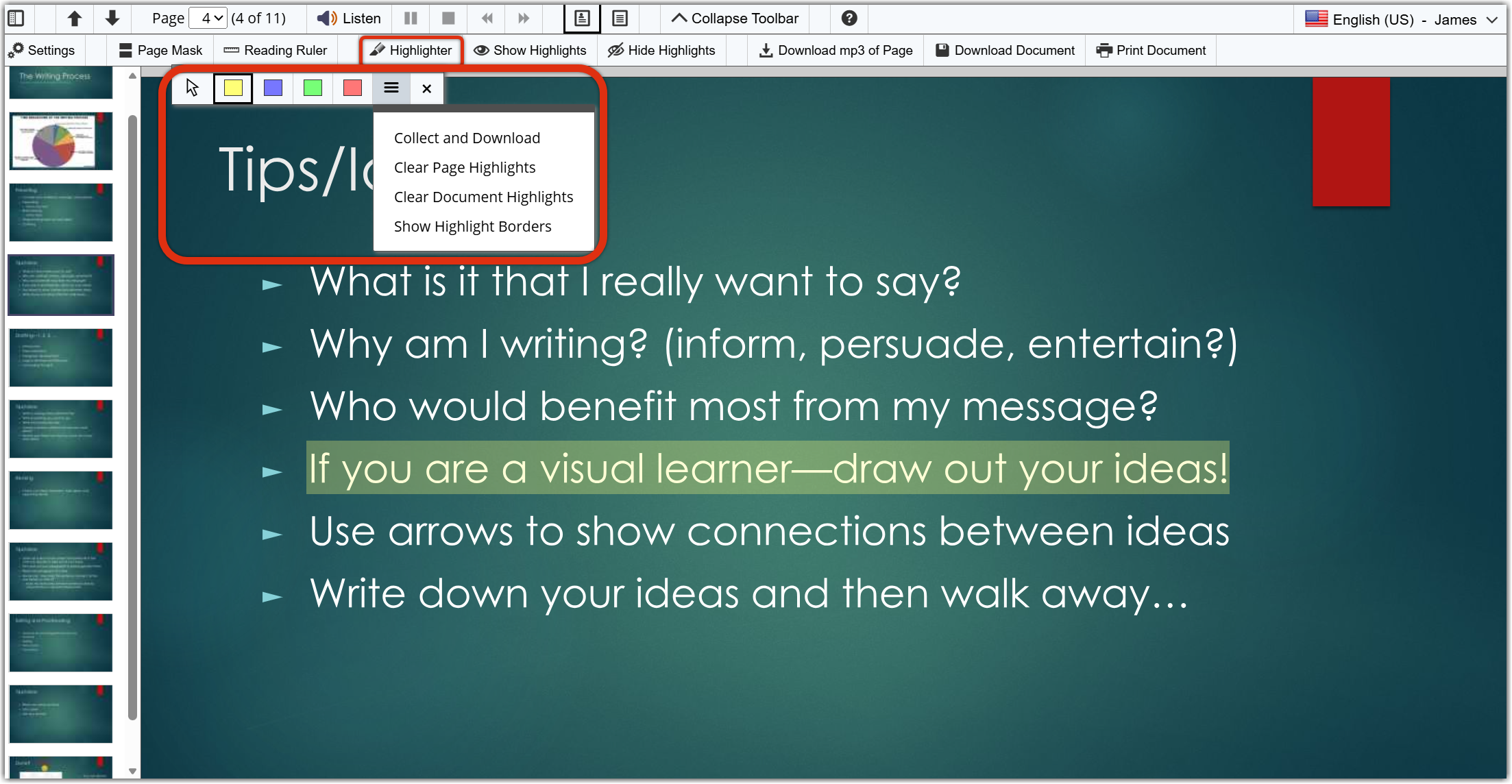
Task: Open the thumbnail below the current page
Action: click(61, 358)
